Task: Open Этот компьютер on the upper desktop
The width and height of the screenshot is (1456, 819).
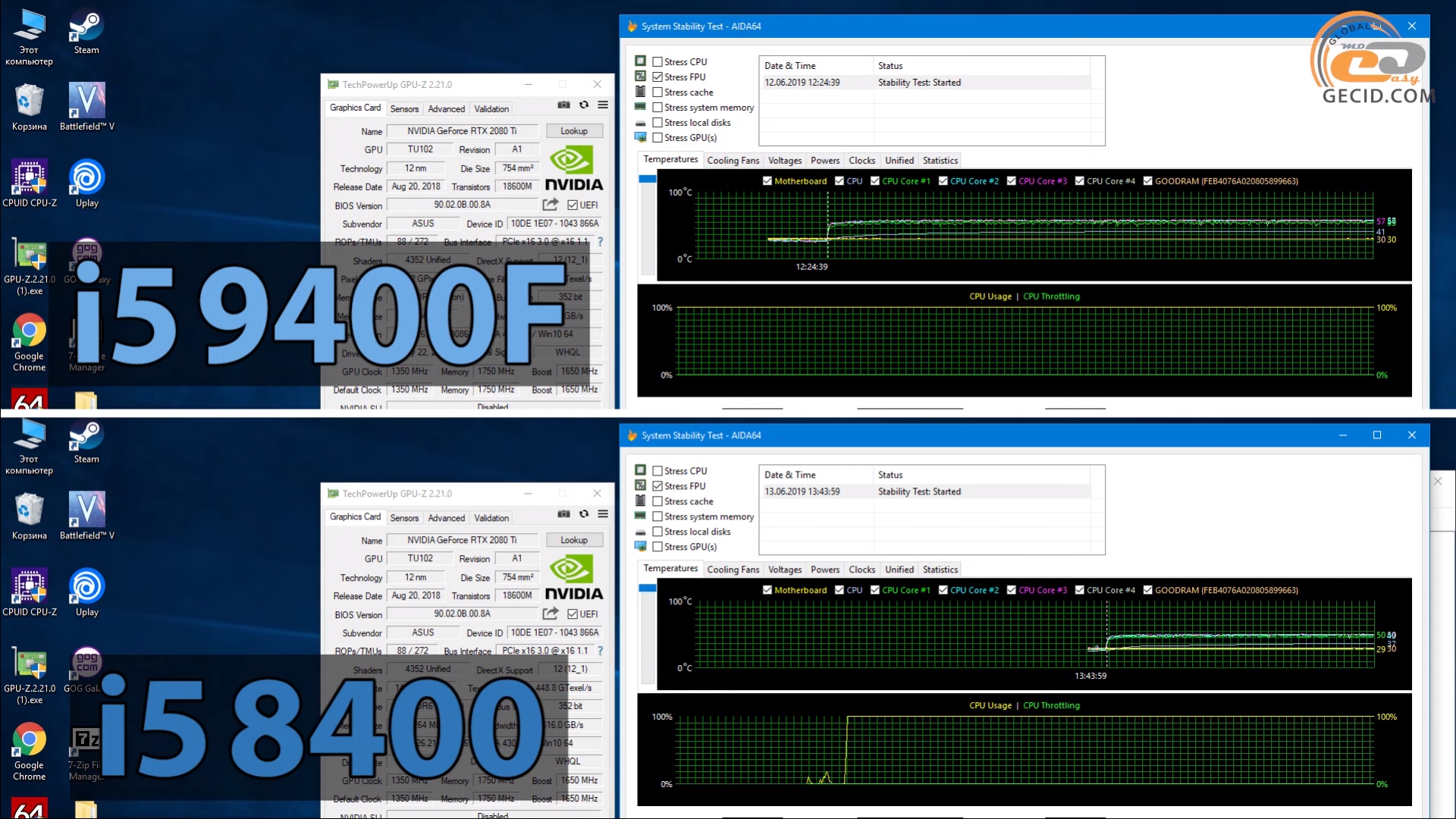Action: click(x=29, y=37)
